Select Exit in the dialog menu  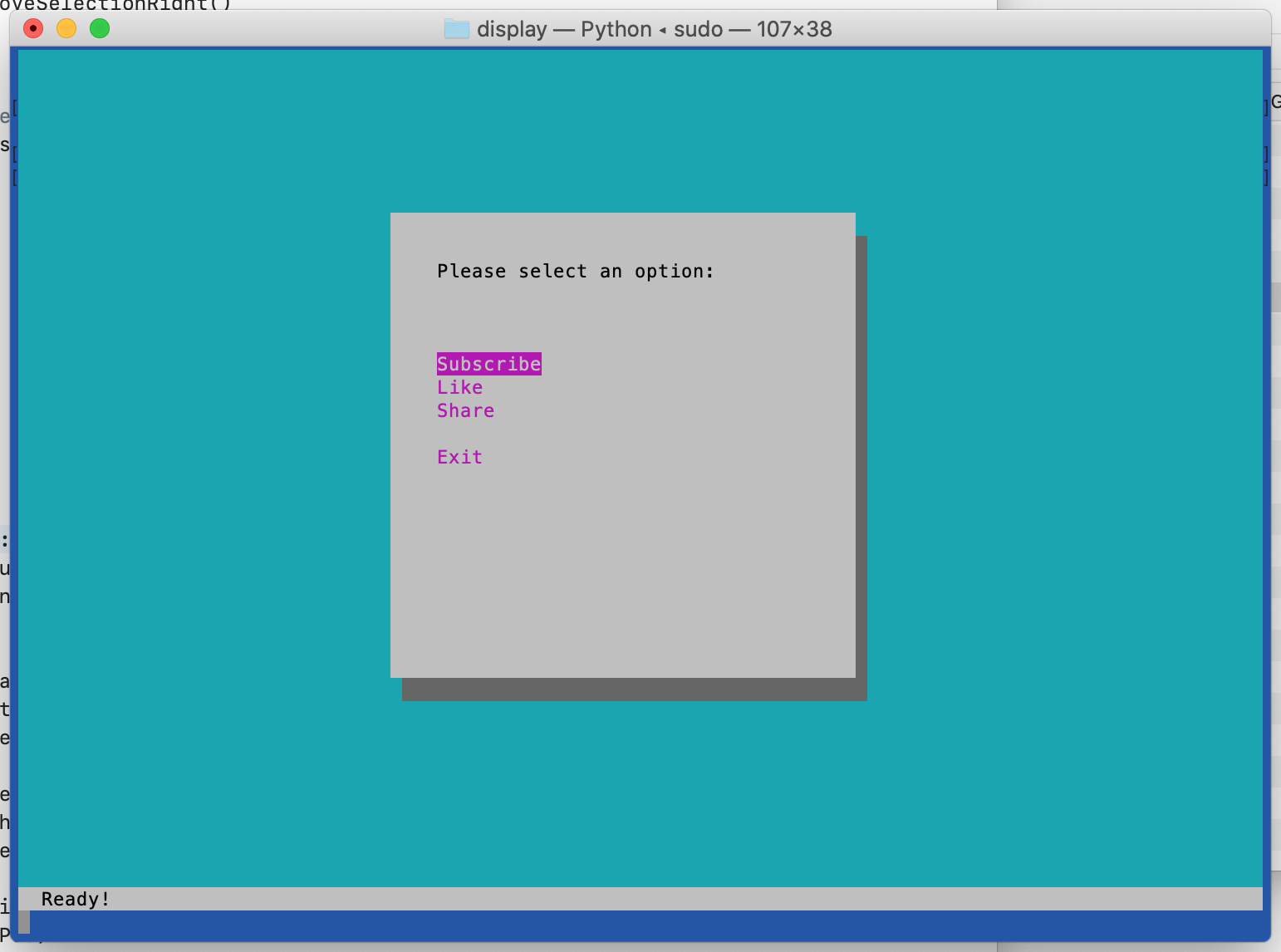point(459,457)
